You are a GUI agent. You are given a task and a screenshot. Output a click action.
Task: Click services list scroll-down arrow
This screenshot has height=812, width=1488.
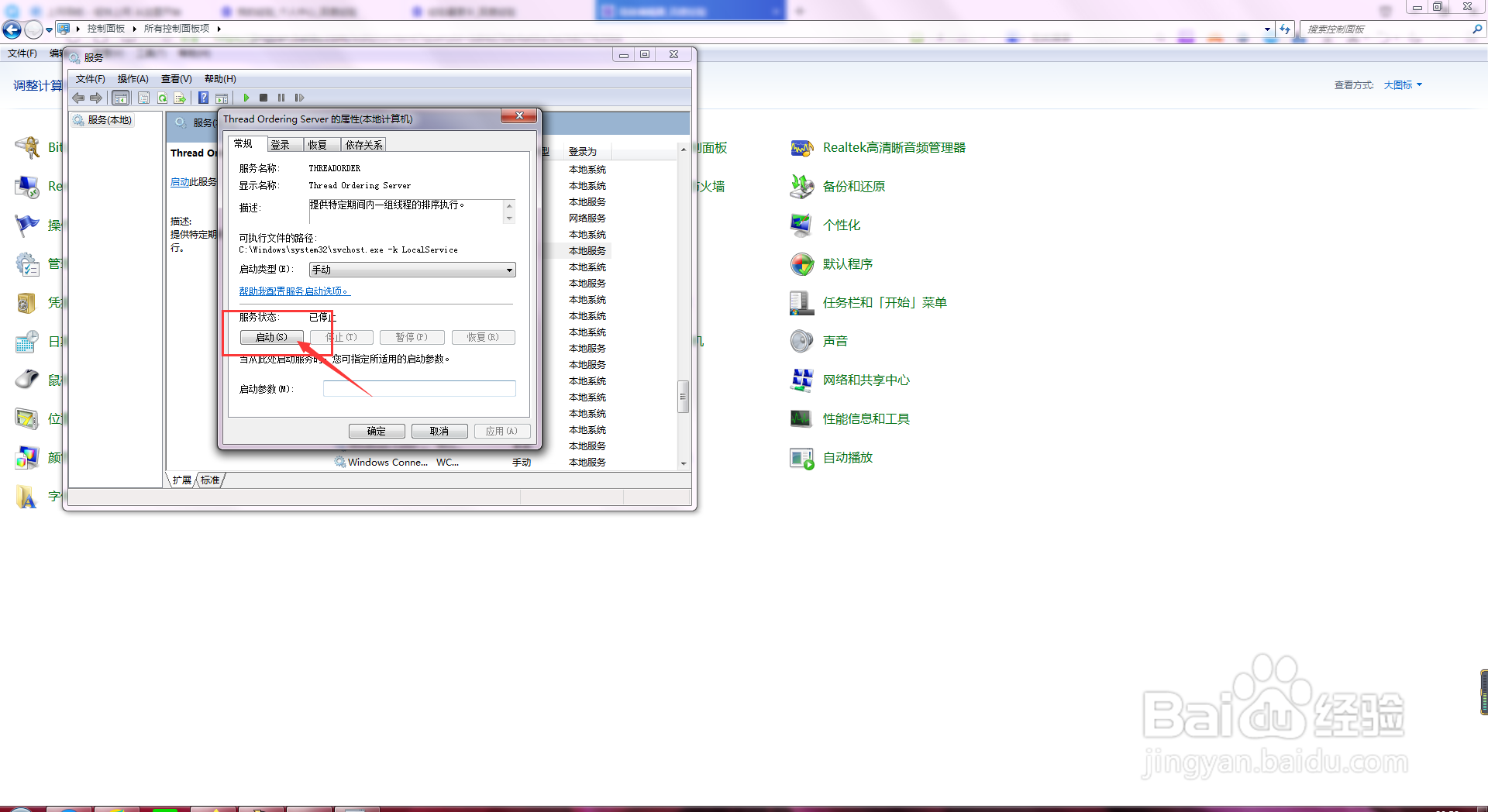(683, 463)
